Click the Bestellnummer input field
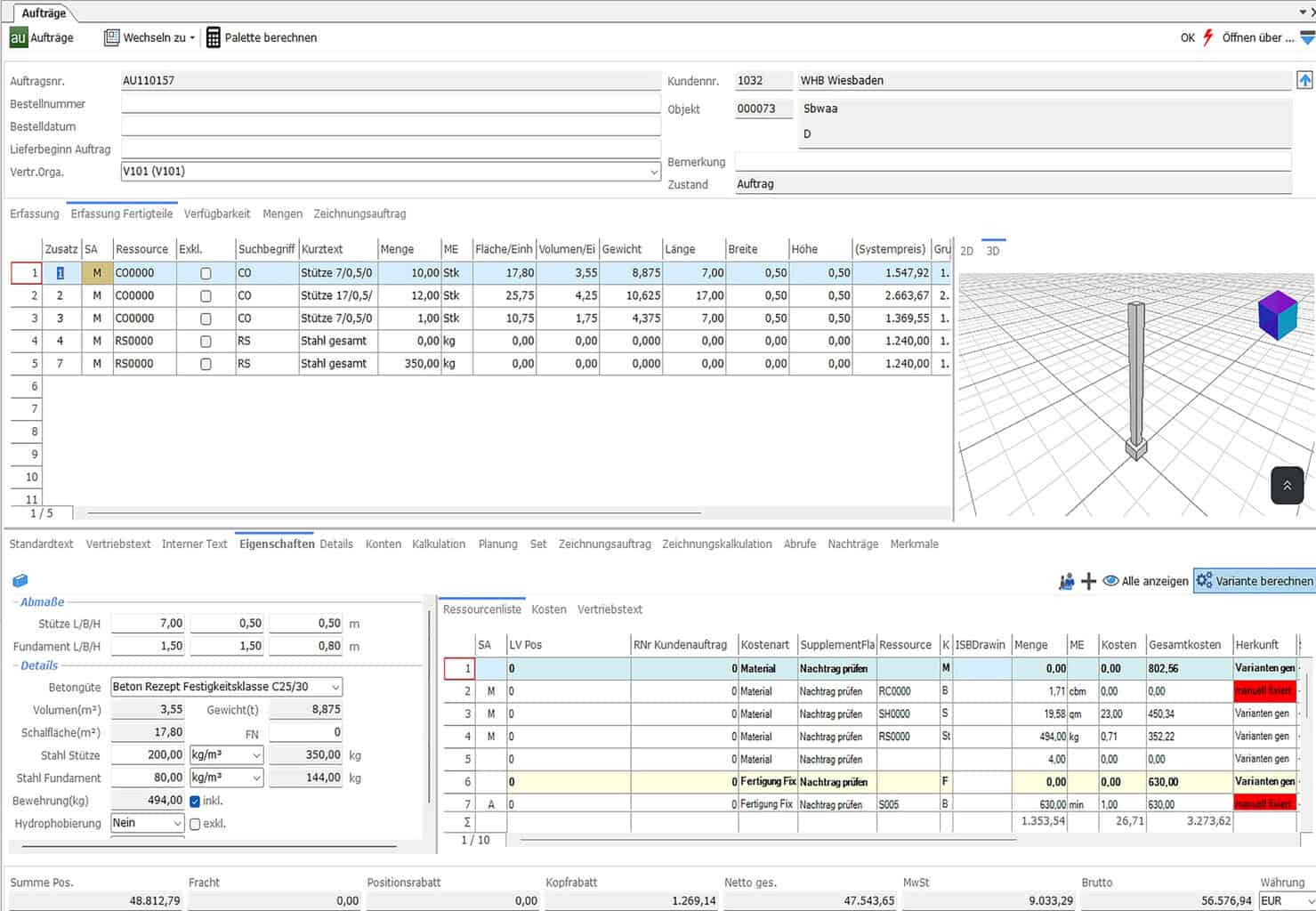Screen dimensions: 1316x911 point(390,104)
